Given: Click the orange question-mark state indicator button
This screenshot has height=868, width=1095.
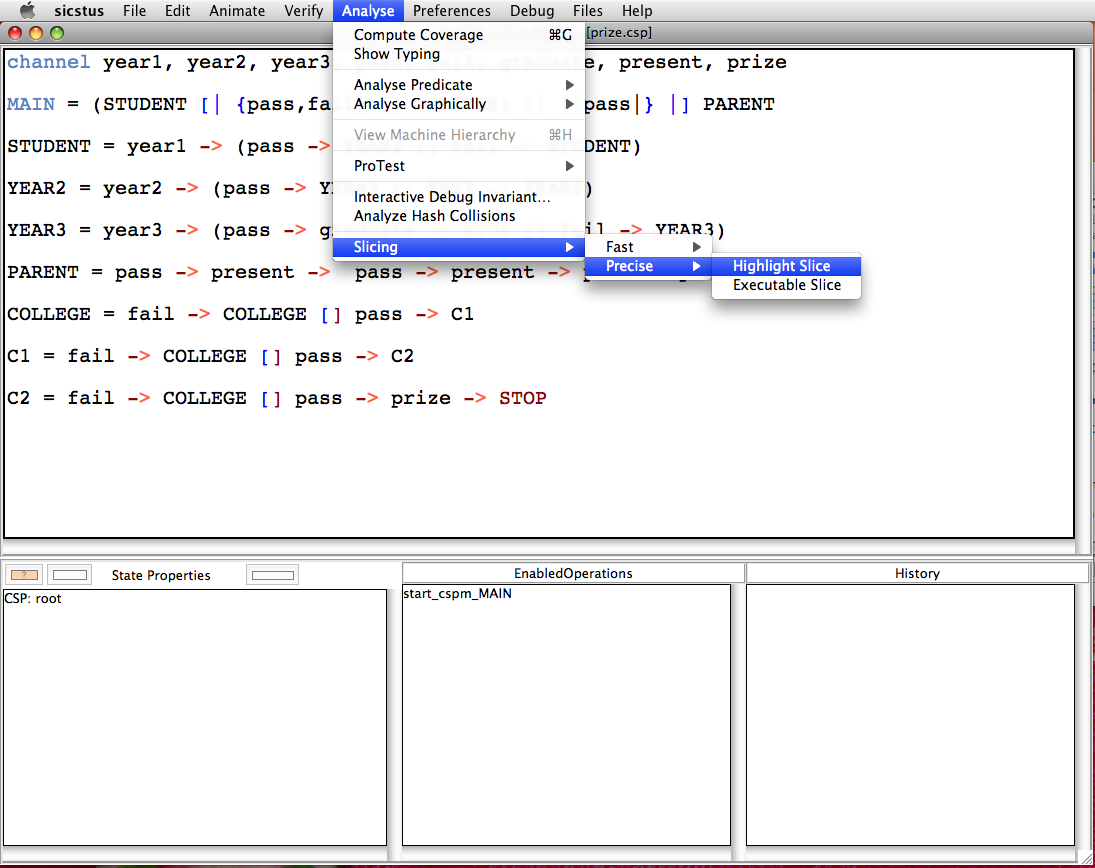Looking at the screenshot, I should coord(23,575).
